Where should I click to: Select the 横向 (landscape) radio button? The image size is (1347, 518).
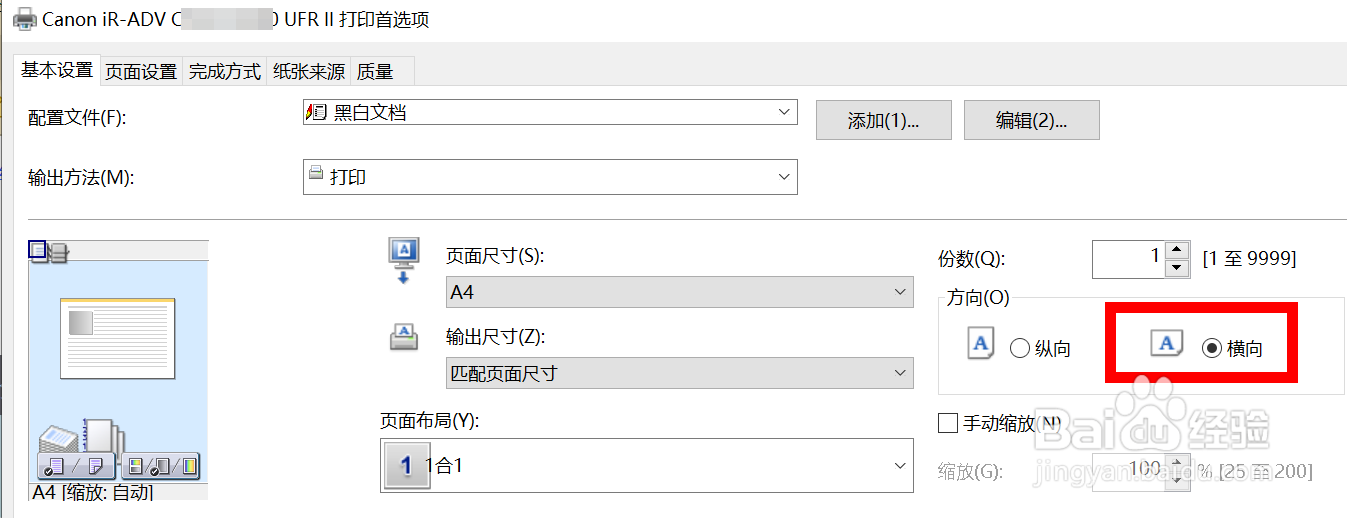pyautogui.click(x=1212, y=349)
